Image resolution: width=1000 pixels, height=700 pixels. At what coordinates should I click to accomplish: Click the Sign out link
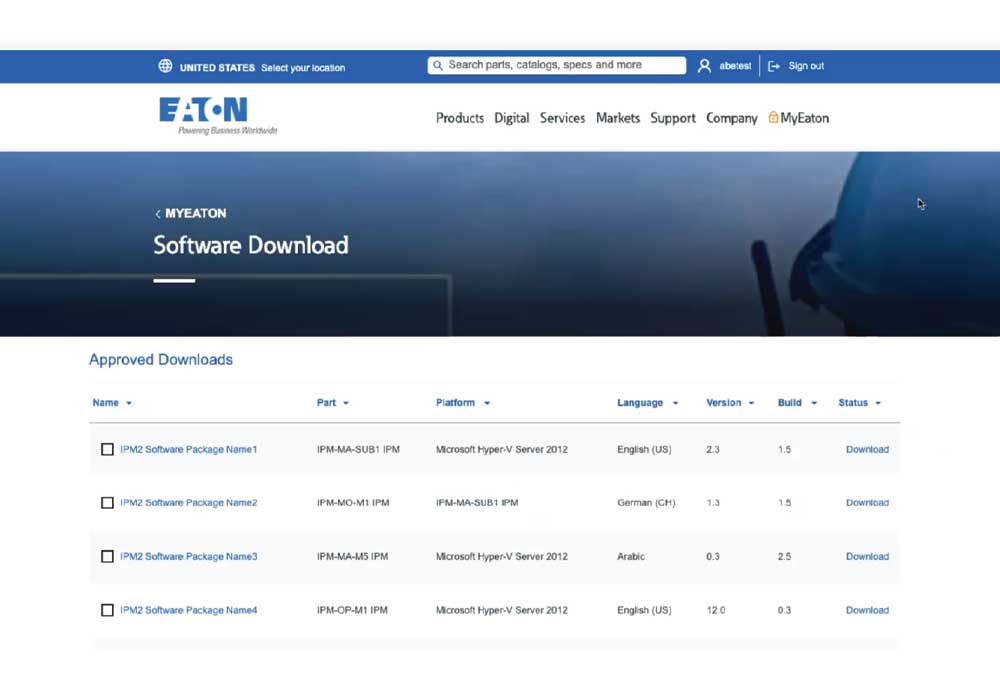tap(806, 66)
